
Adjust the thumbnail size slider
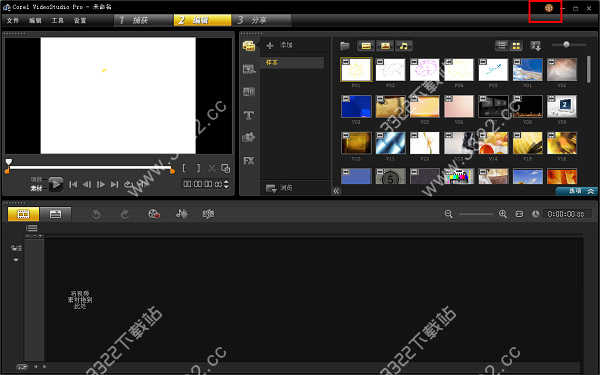tap(567, 45)
